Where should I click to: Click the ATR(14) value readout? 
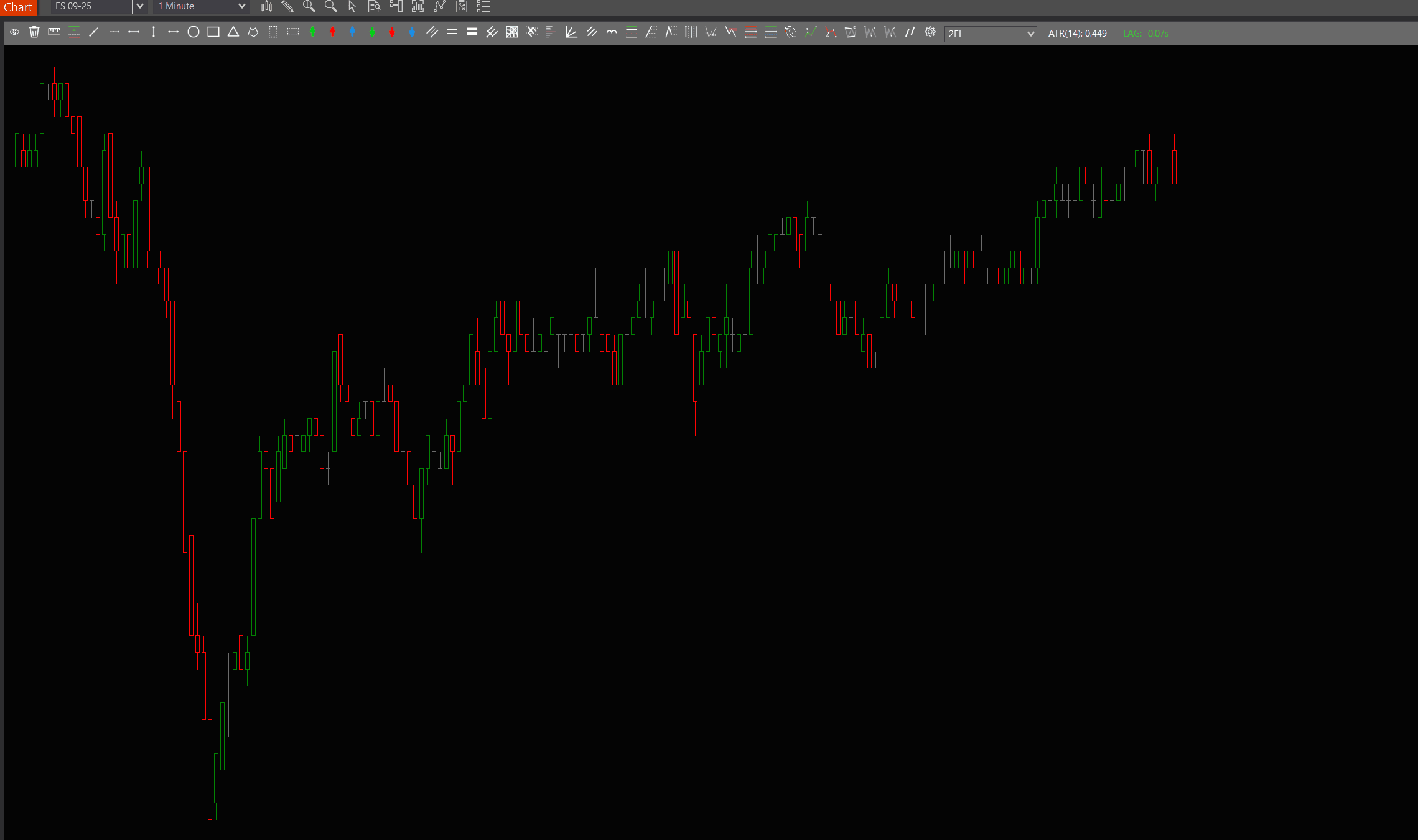[1077, 34]
